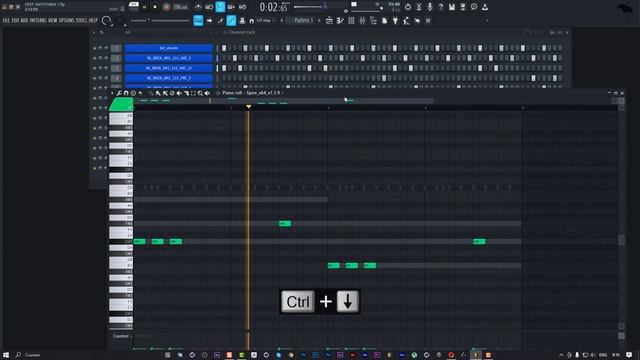Open the Windows Start menu
The image size is (640, 360).
(x=6, y=355)
